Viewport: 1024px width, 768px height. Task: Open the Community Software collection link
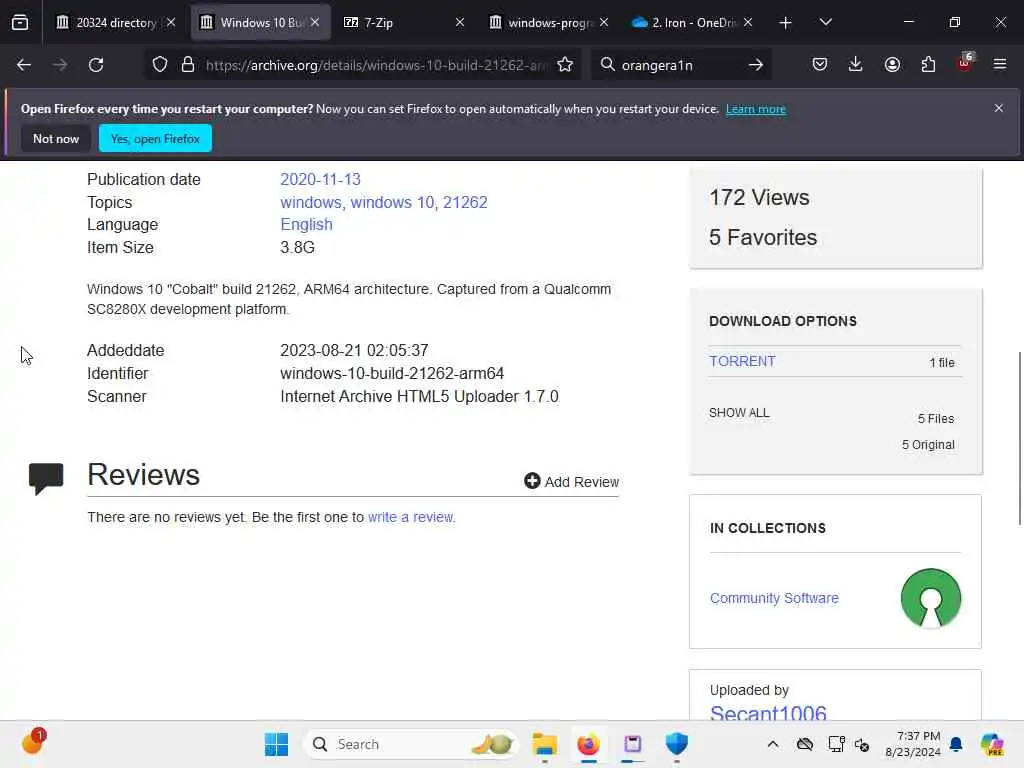click(x=774, y=598)
